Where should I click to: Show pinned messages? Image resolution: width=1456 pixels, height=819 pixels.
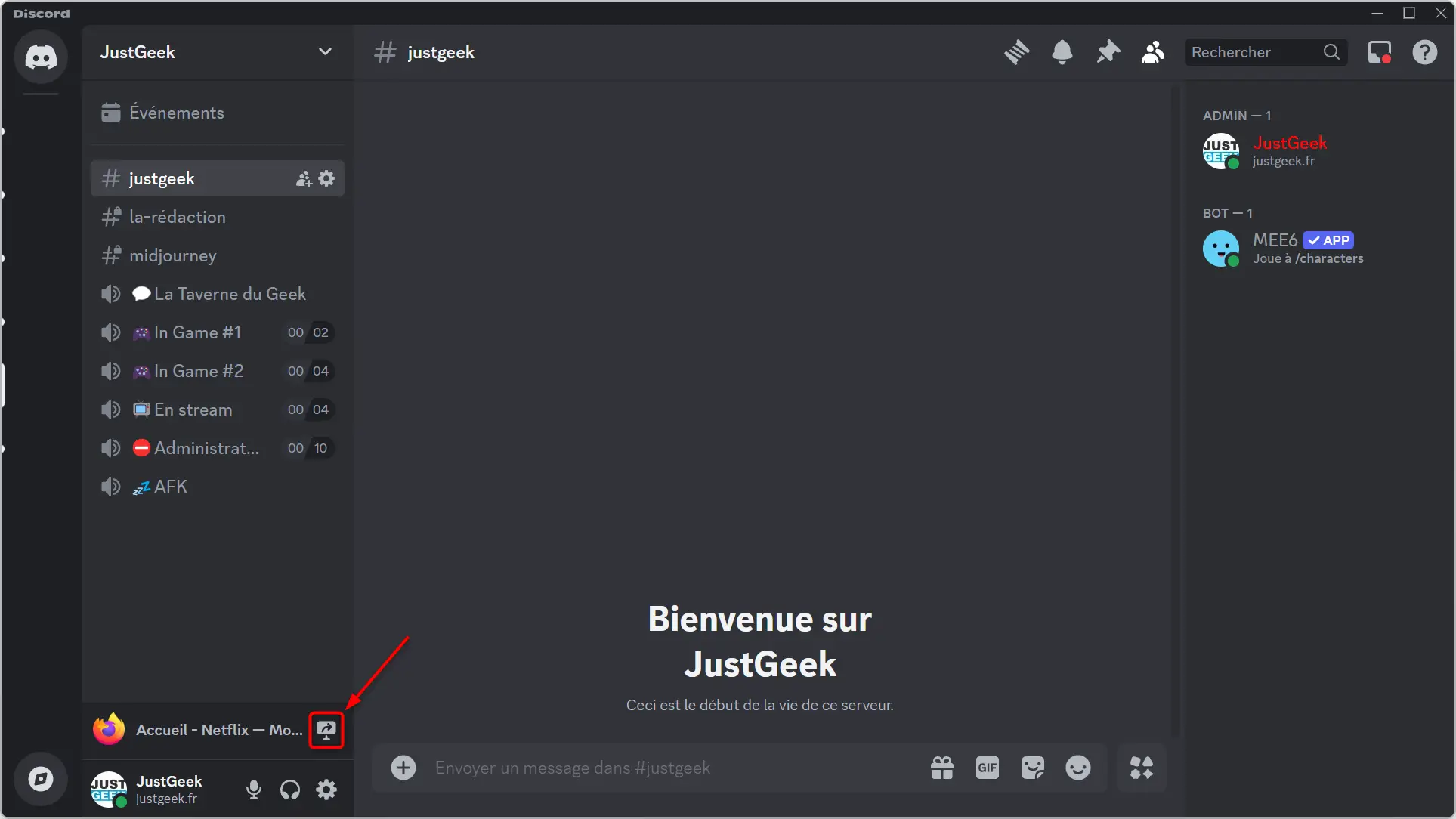1108,52
